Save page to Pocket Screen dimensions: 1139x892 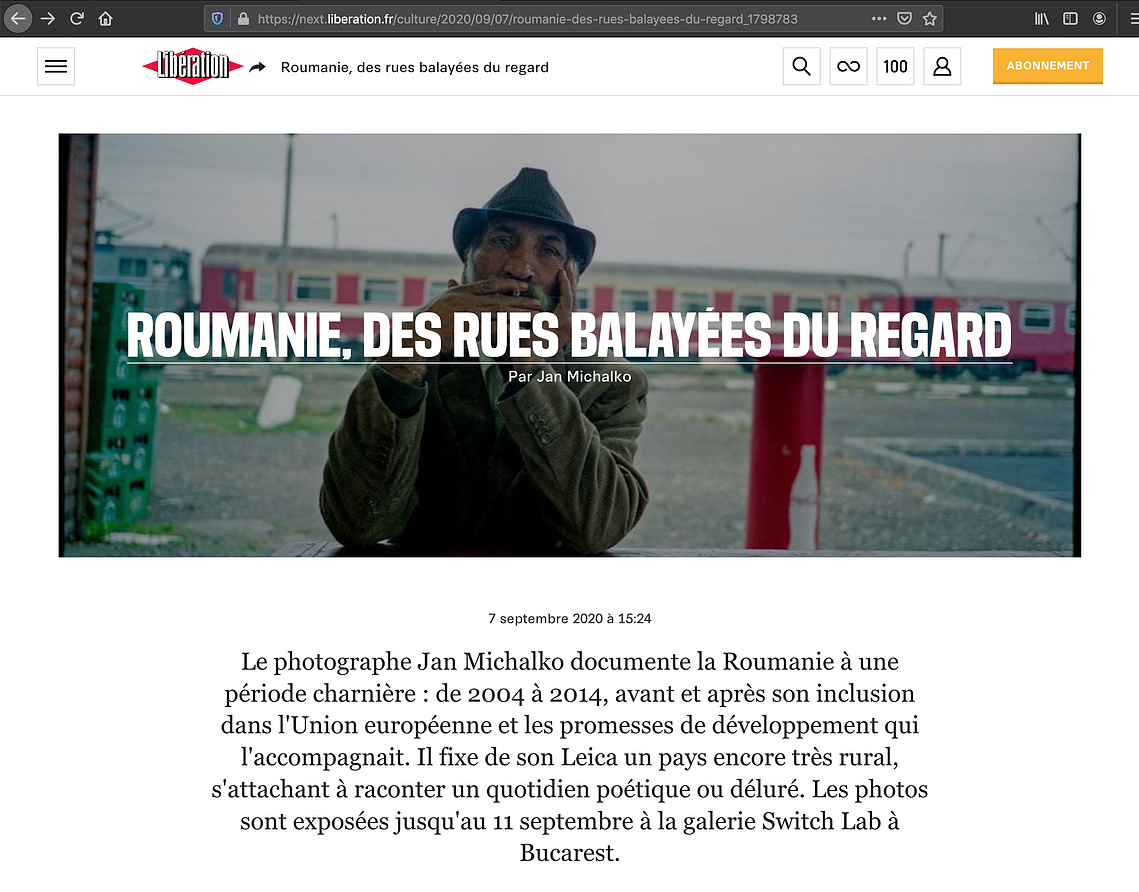(904, 19)
